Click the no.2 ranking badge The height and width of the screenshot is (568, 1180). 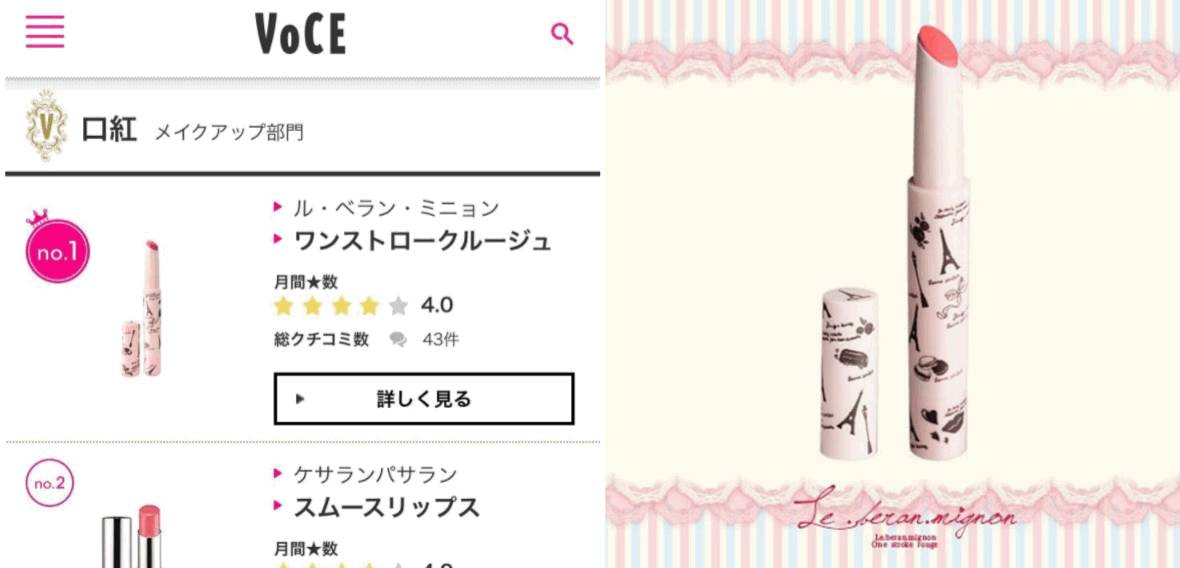[x=50, y=482]
